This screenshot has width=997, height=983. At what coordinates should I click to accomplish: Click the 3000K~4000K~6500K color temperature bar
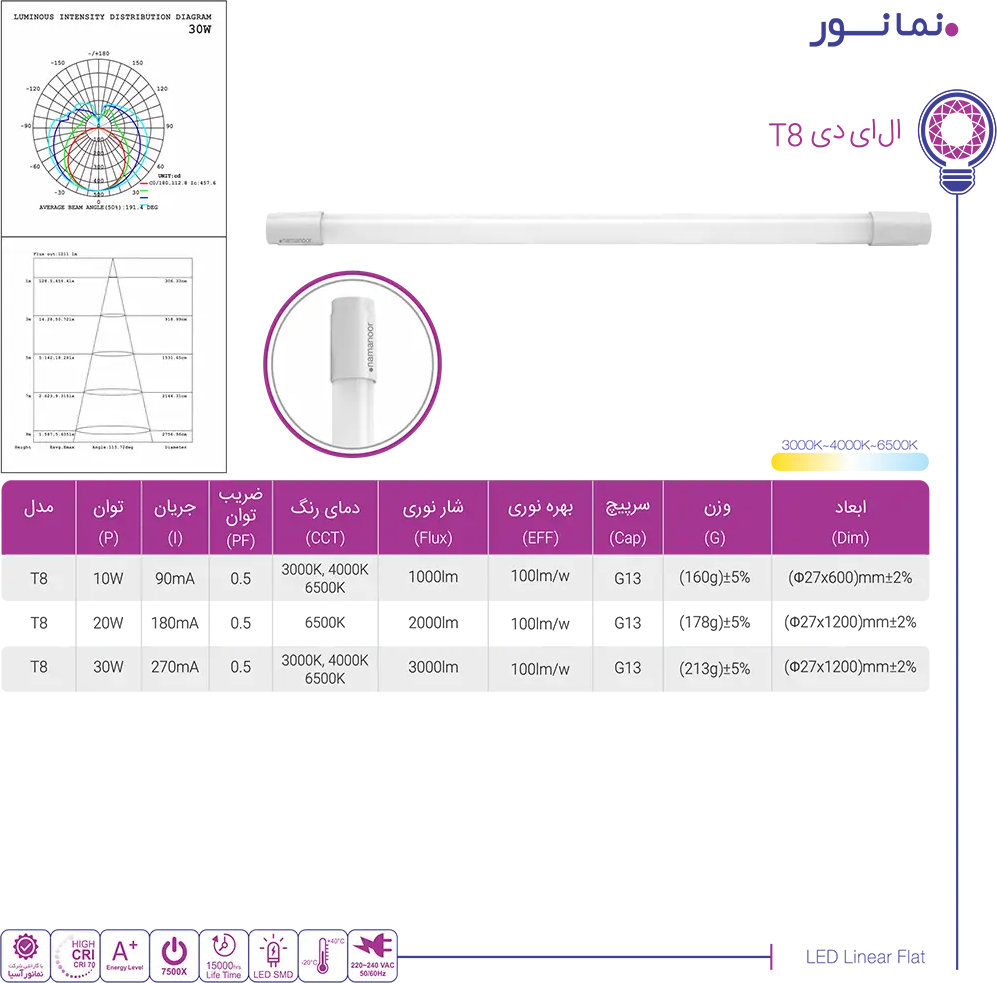(x=849, y=461)
